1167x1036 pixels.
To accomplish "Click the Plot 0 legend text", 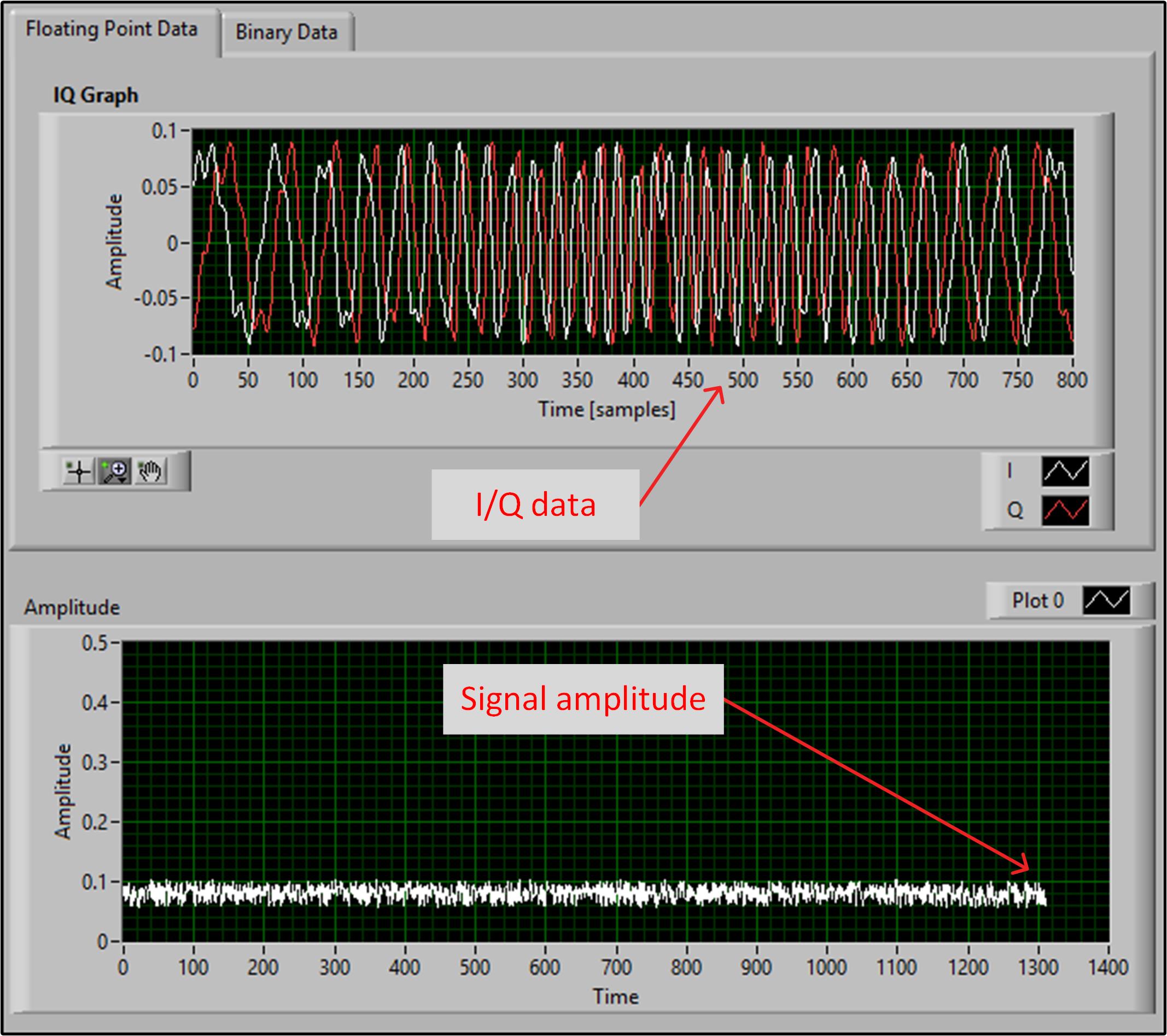I will [1038, 601].
